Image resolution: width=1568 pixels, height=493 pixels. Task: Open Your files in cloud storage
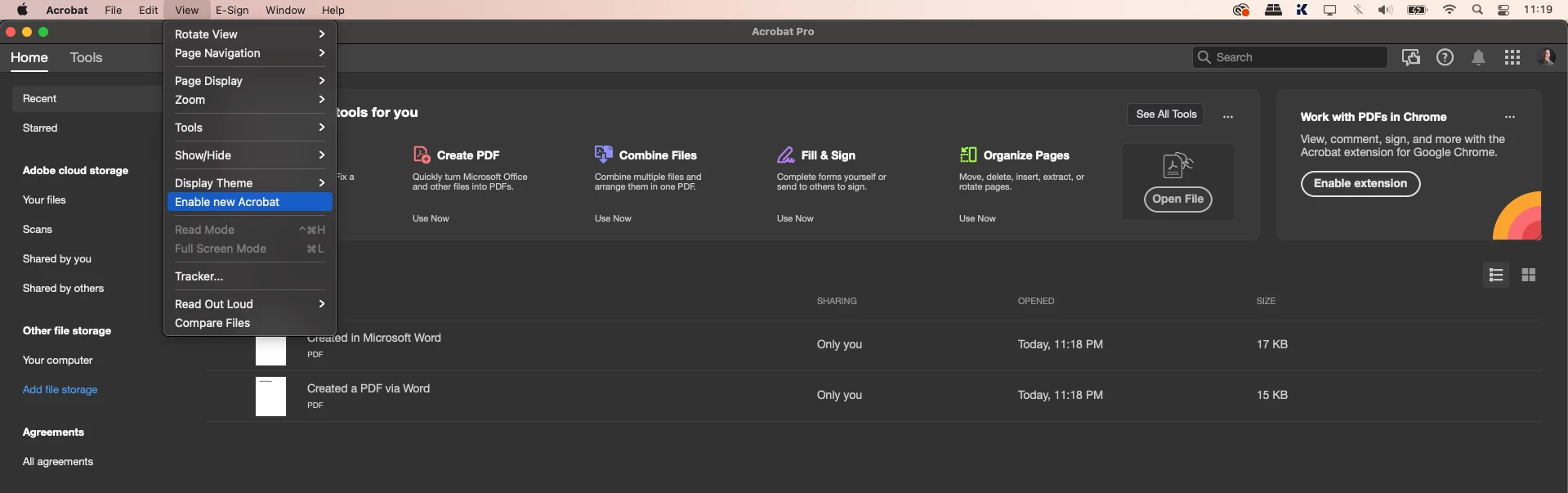click(x=44, y=200)
